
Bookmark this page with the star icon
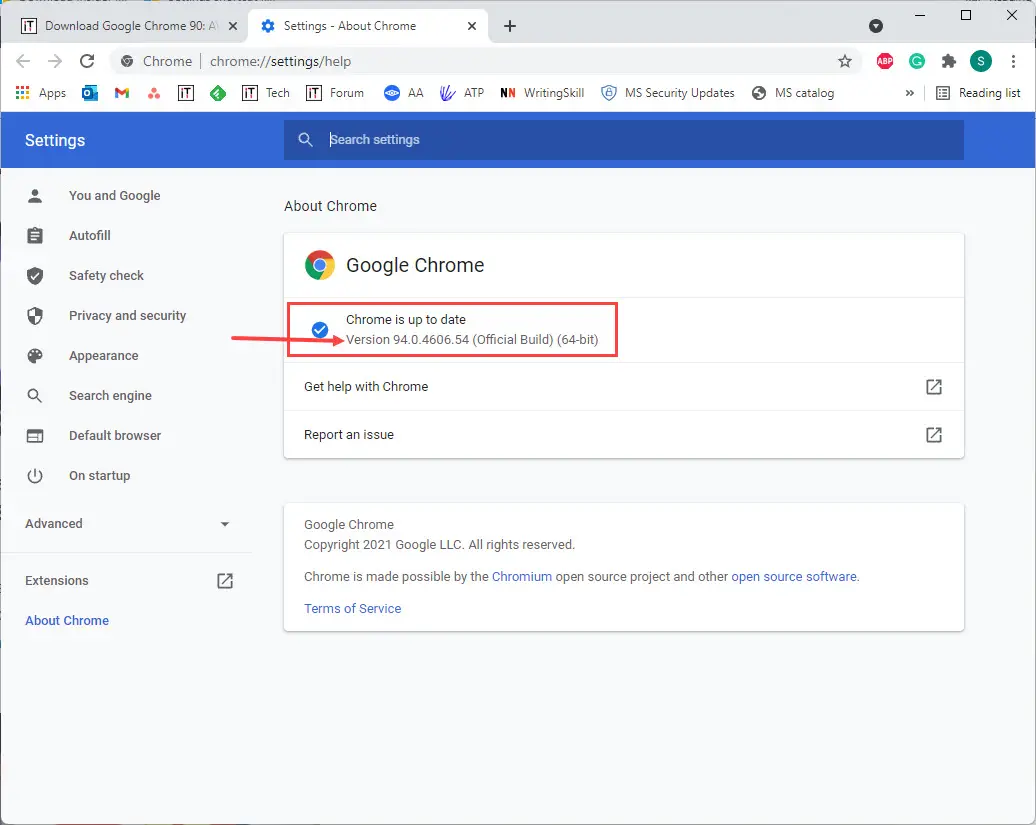844,61
